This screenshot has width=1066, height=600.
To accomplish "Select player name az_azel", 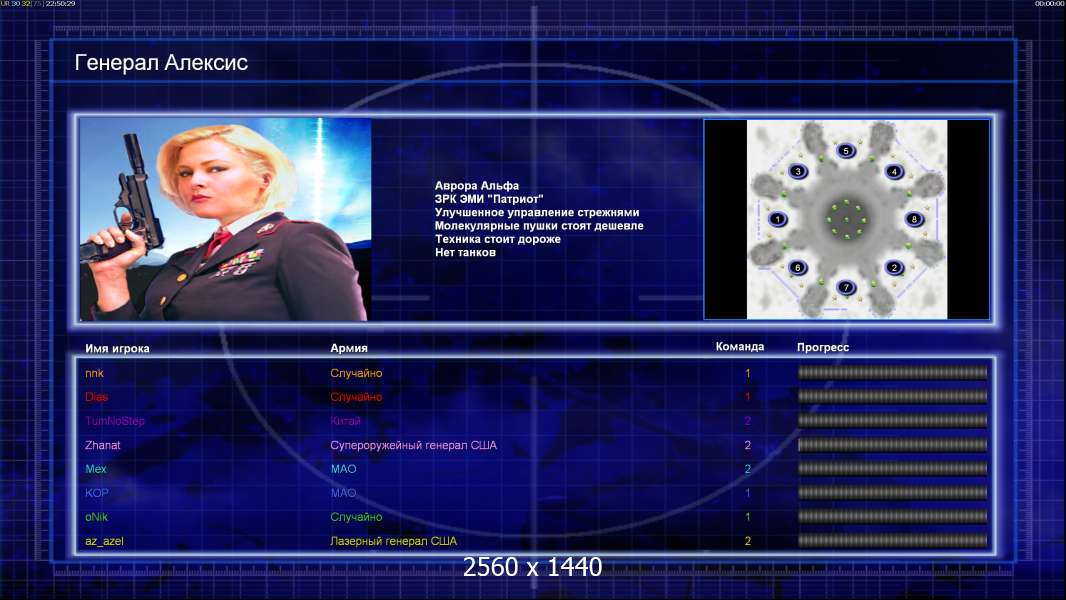I will point(104,542).
